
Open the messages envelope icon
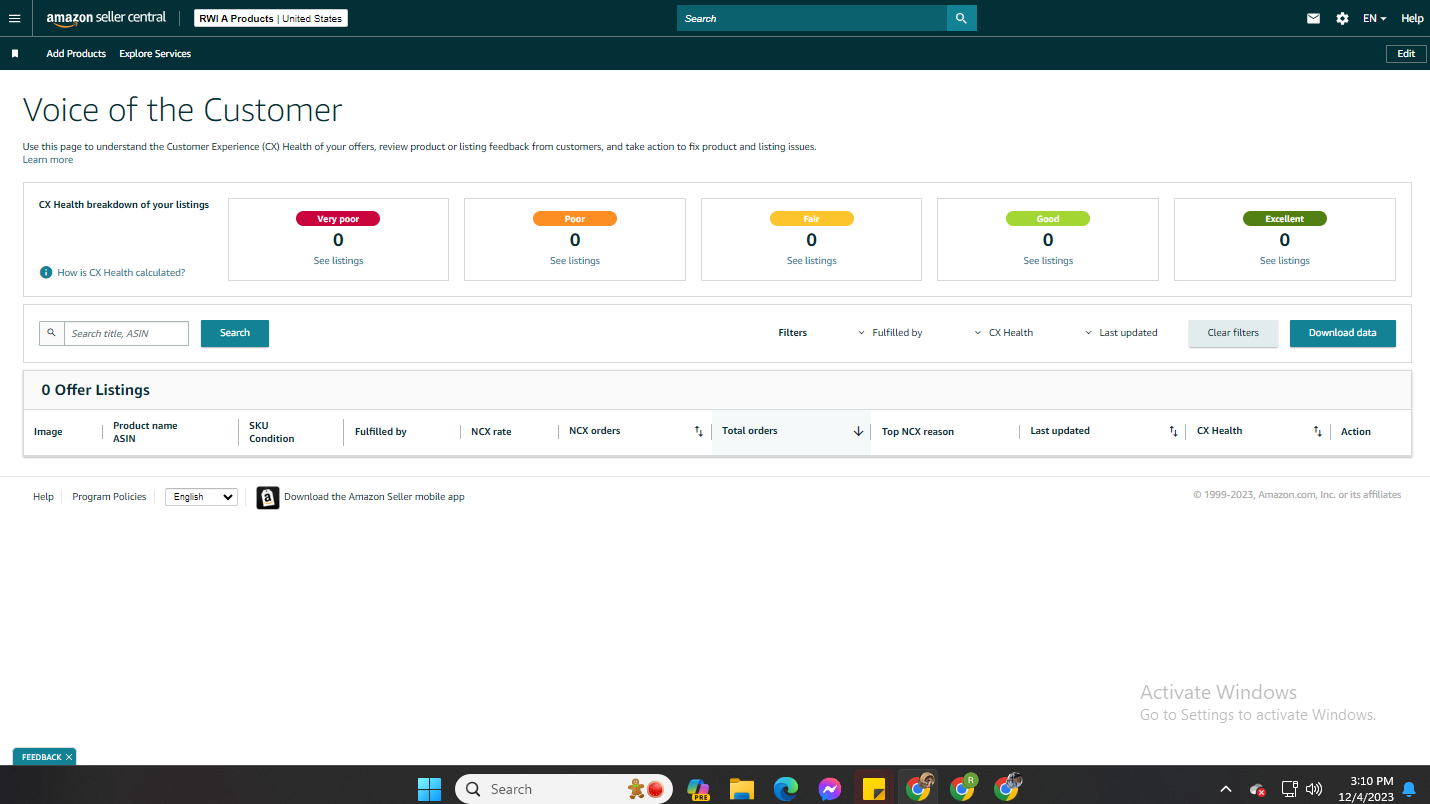click(x=1313, y=18)
